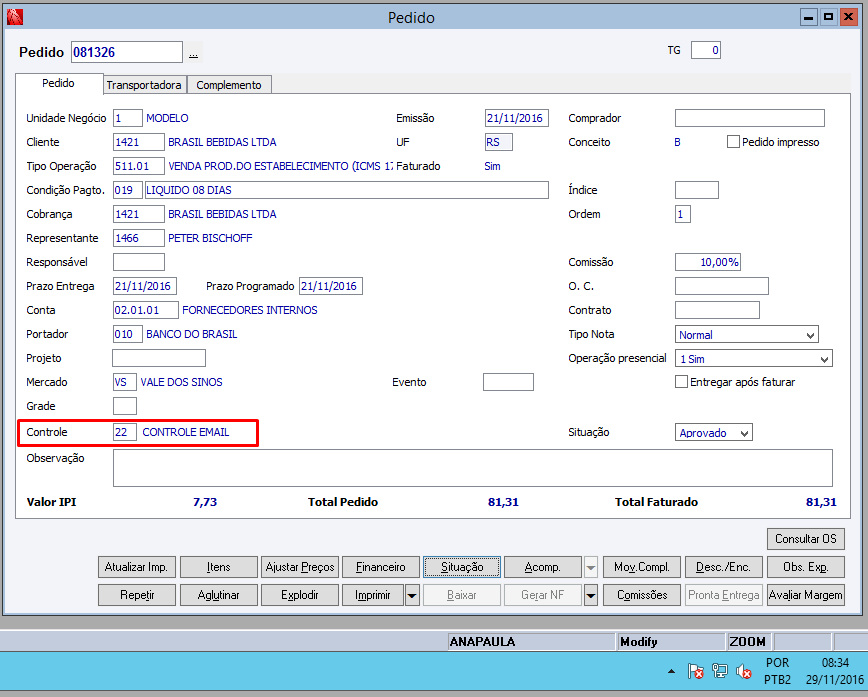Image resolution: width=868 pixels, height=697 pixels.
Task: Click the muted speaker tray icon
Action: 743,672
